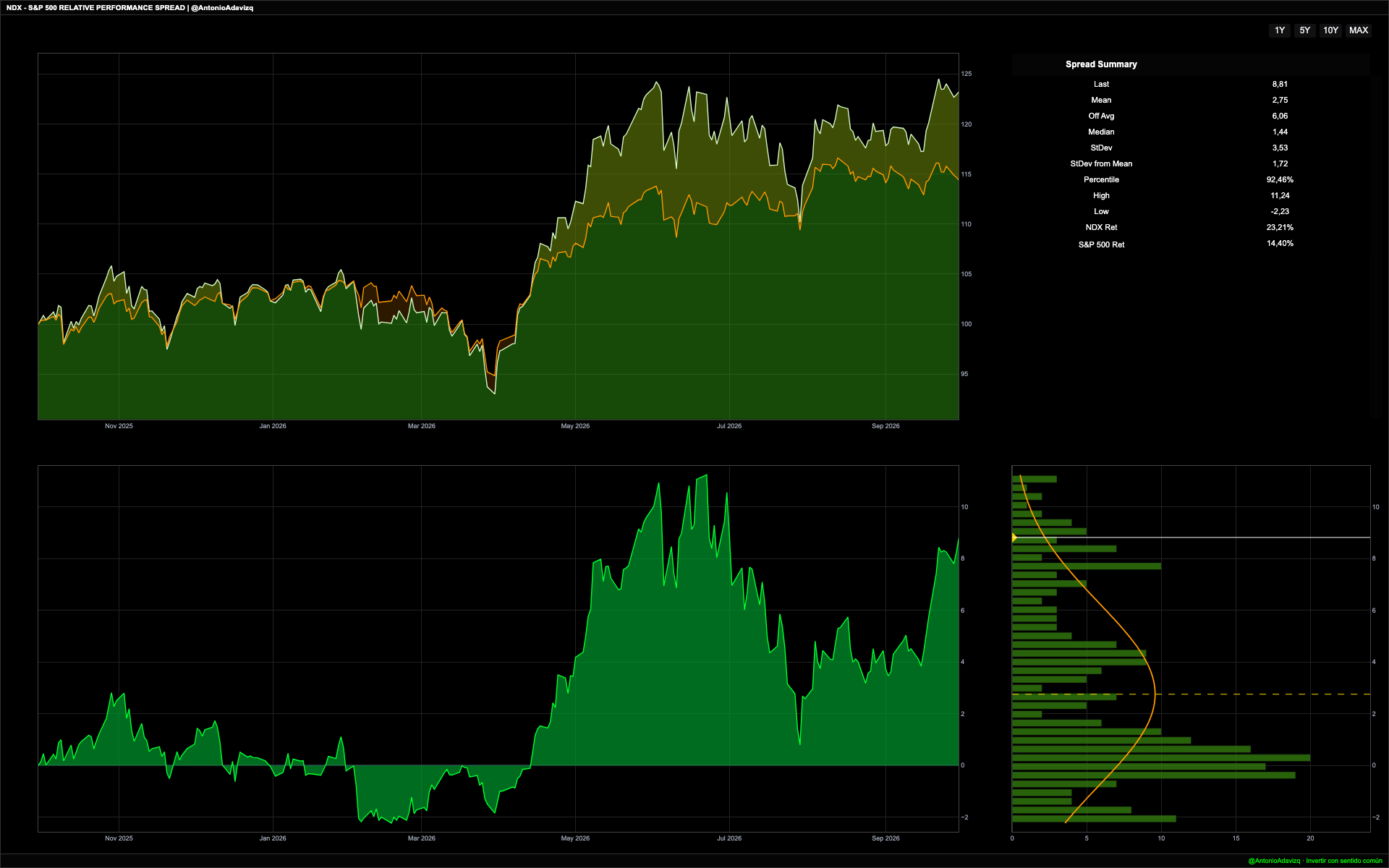Select the StDev value 3,53
This screenshot has height=868, width=1389.
click(x=1280, y=148)
